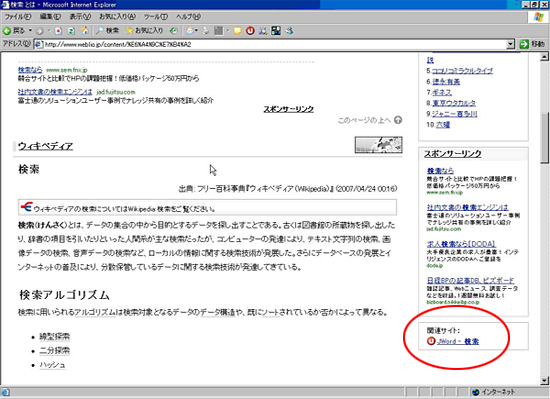Click the vertical scrollbar up arrow

[x=544, y=56]
